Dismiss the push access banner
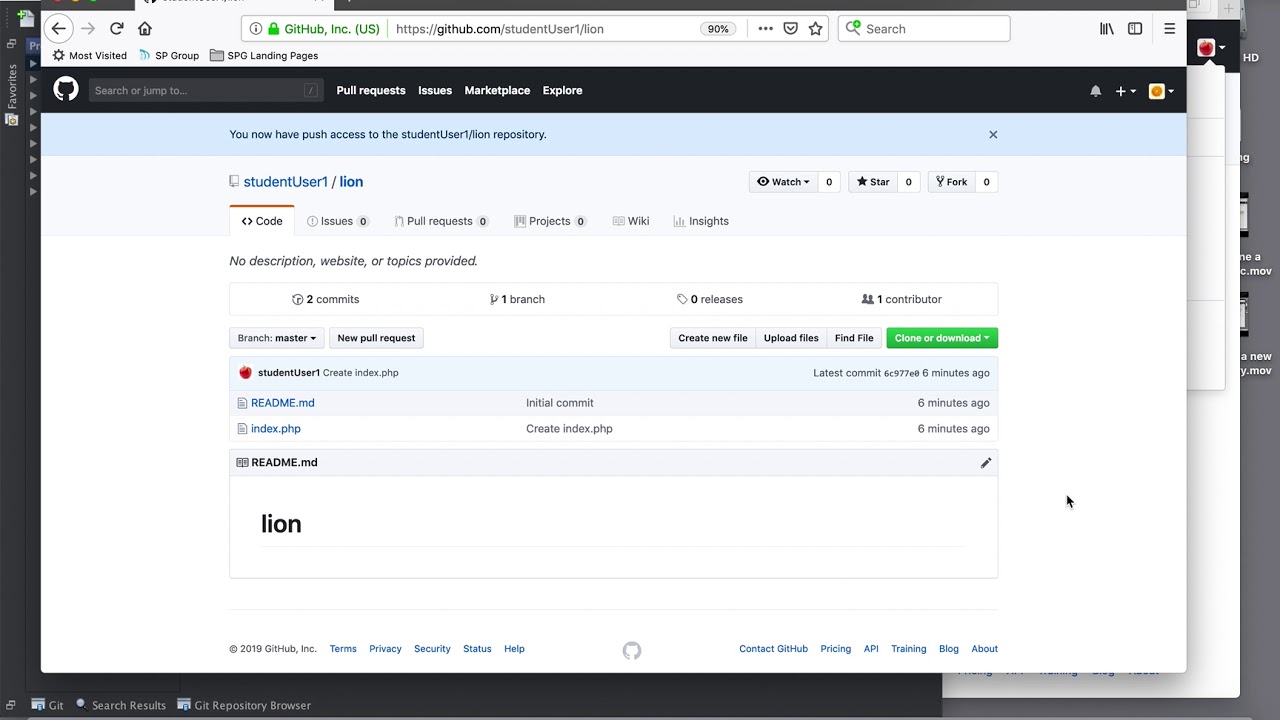 993,134
